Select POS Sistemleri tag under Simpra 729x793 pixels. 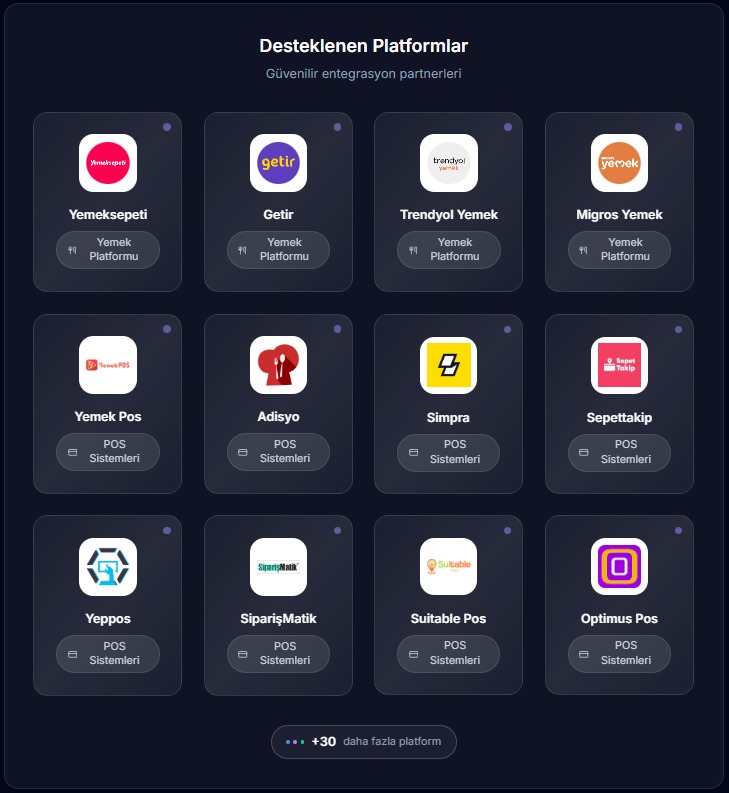449,452
